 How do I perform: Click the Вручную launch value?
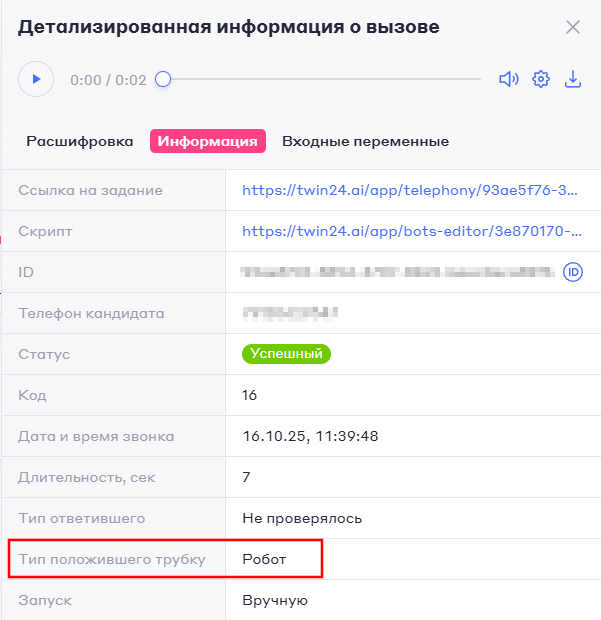tap(275, 600)
